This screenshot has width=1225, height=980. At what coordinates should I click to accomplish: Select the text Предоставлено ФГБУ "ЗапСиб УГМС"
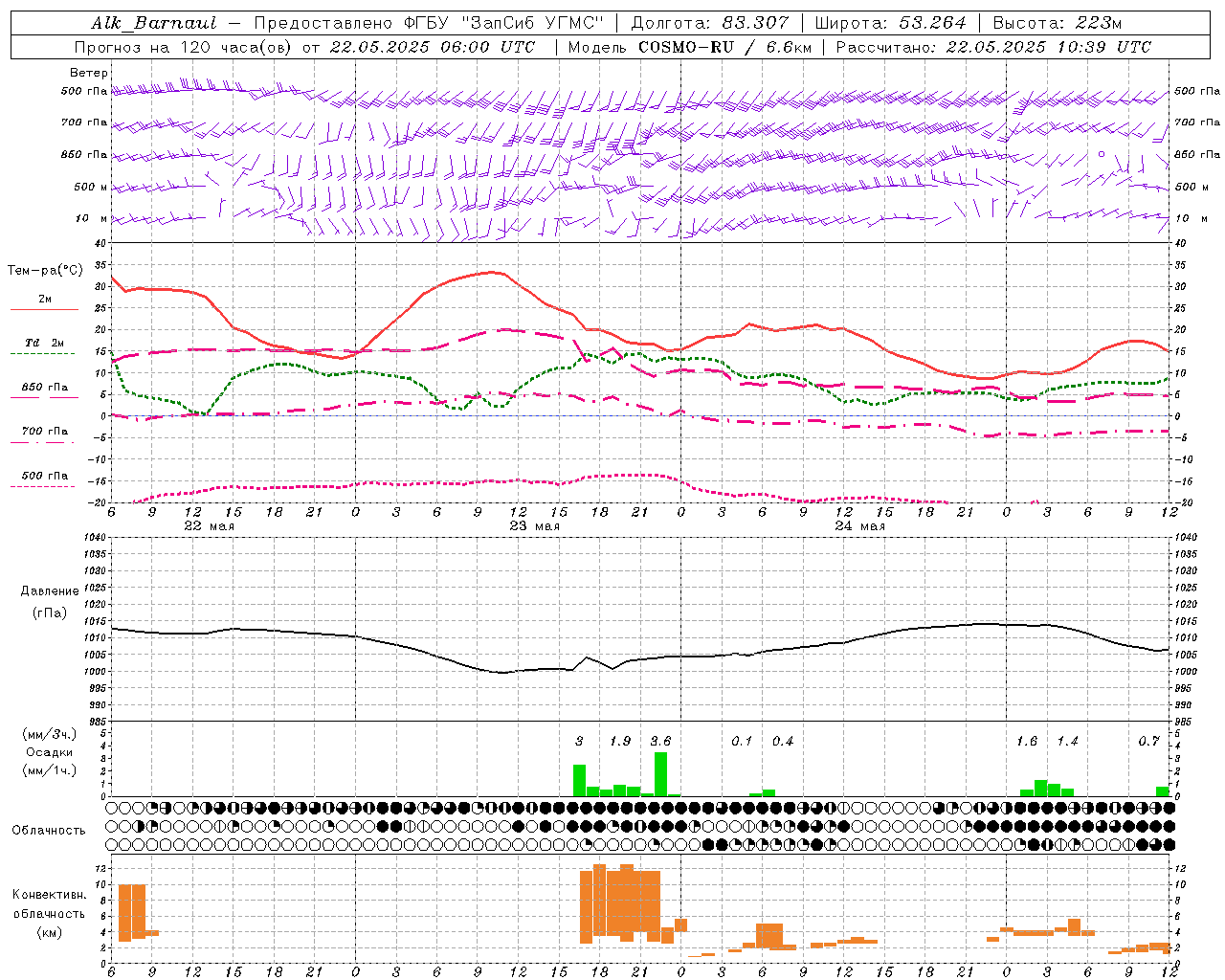tap(431, 23)
